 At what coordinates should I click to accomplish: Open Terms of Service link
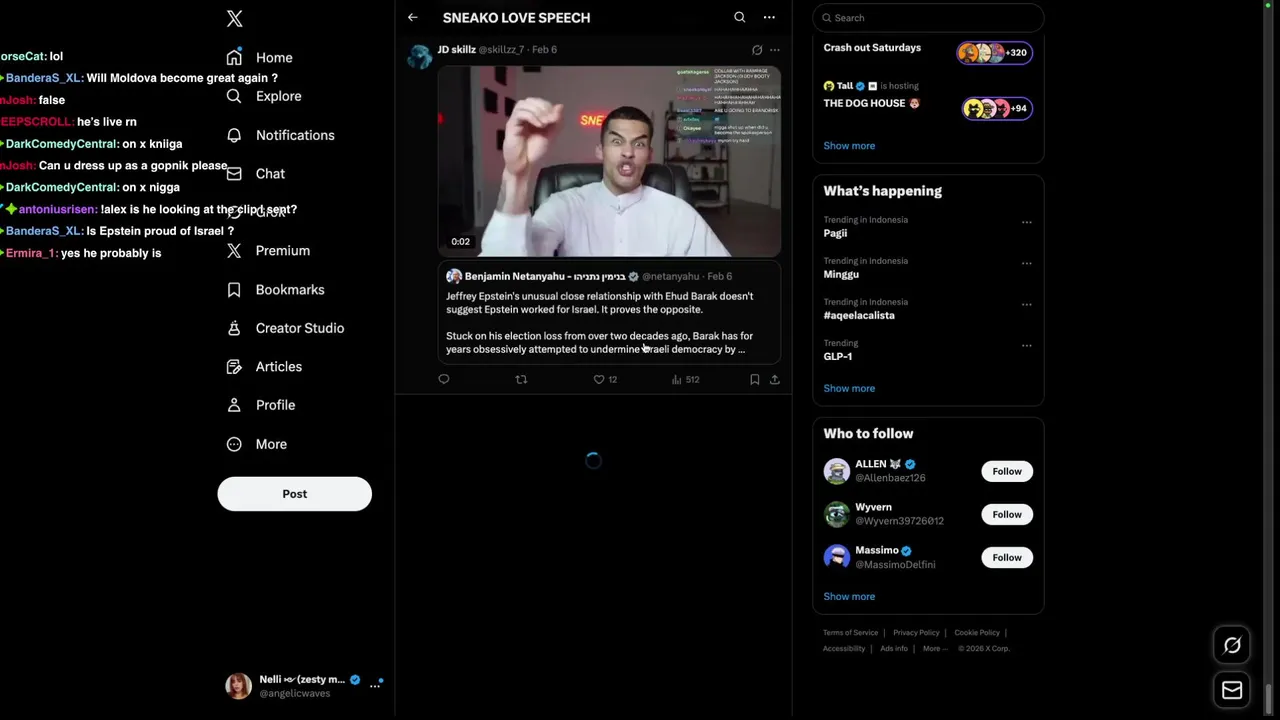(850, 633)
